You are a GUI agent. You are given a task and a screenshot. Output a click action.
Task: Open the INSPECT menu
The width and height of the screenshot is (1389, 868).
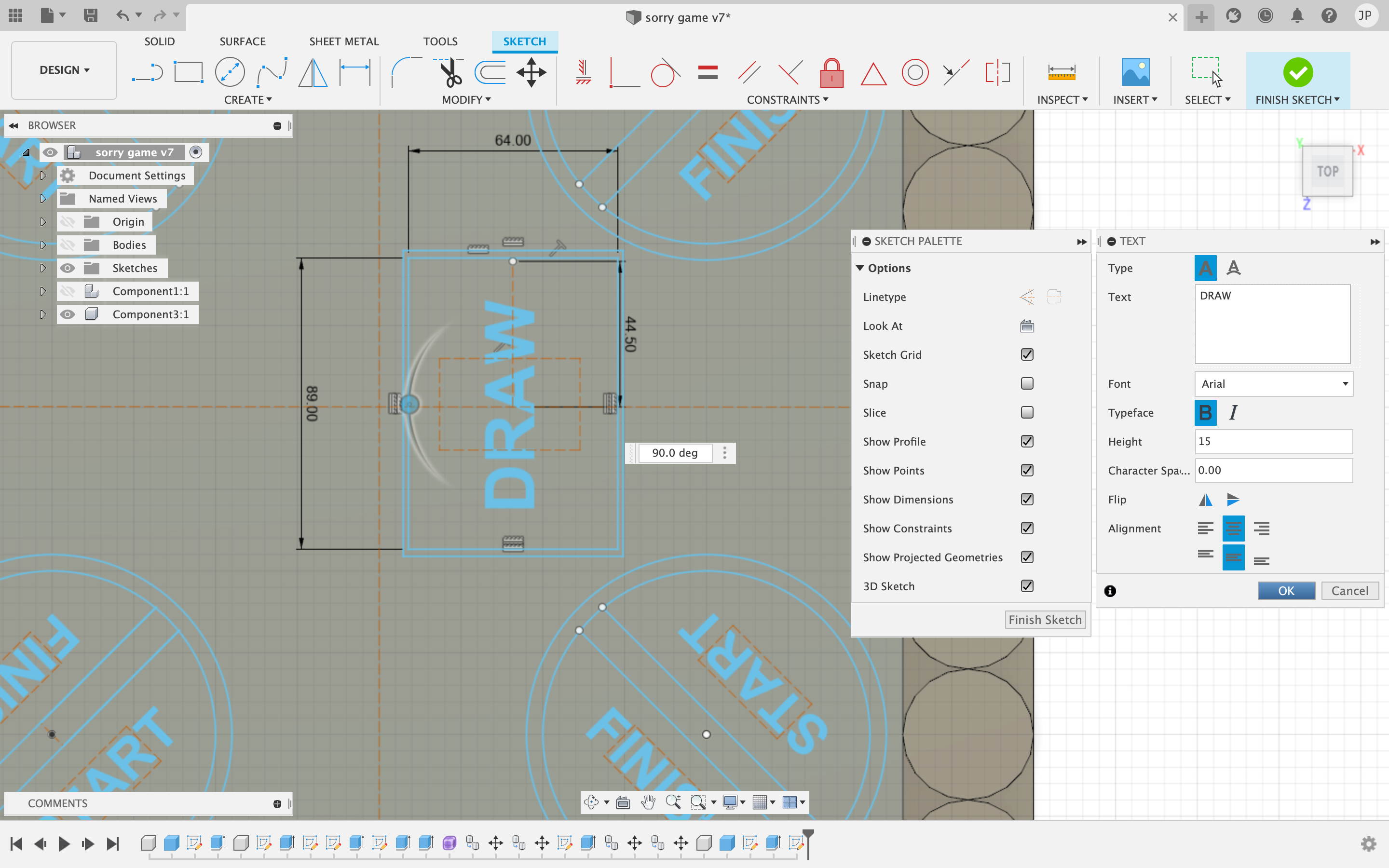pos(1062,99)
